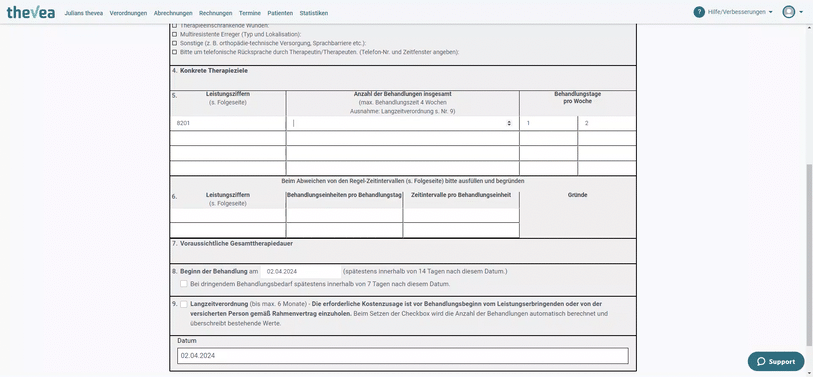The width and height of the screenshot is (813, 377).
Task: Open Julians thevea menu
Action: coord(83,13)
